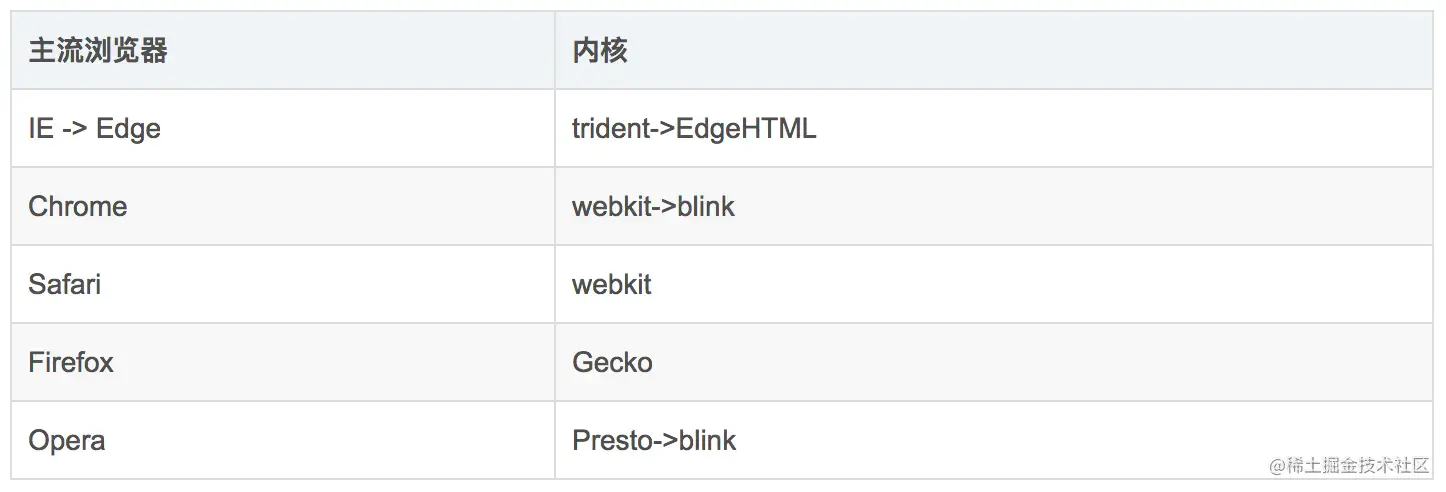This screenshot has height=492, width=1446.
Task: Click the word Edge in first row
Action: pyautogui.click(x=128, y=130)
